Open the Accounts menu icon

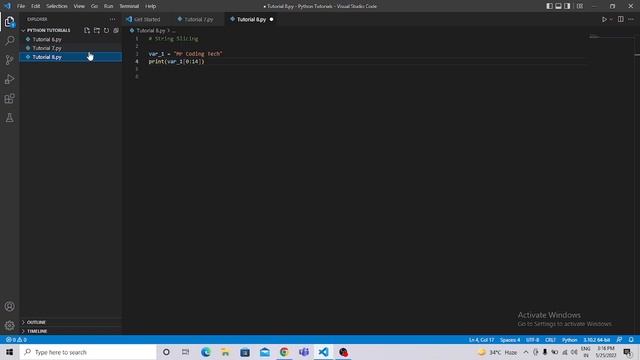pyautogui.click(x=9, y=306)
